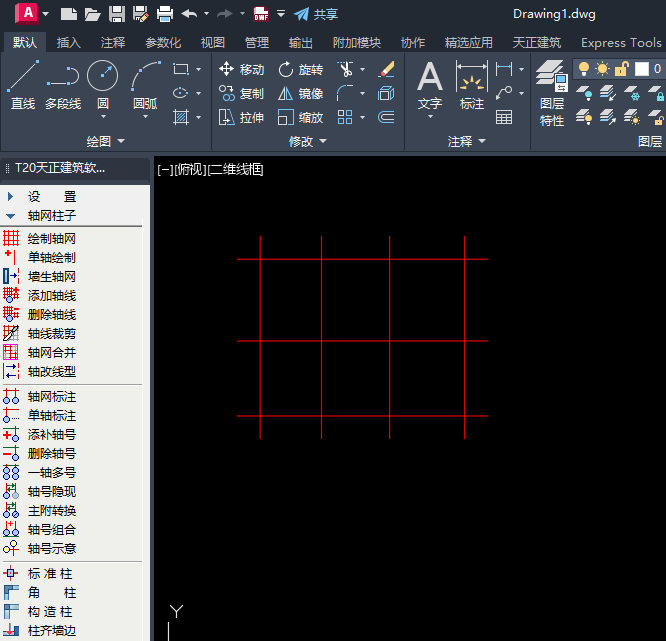Click the DWF export icon
This screenshot has height=641, width=666.
(261, 14)
